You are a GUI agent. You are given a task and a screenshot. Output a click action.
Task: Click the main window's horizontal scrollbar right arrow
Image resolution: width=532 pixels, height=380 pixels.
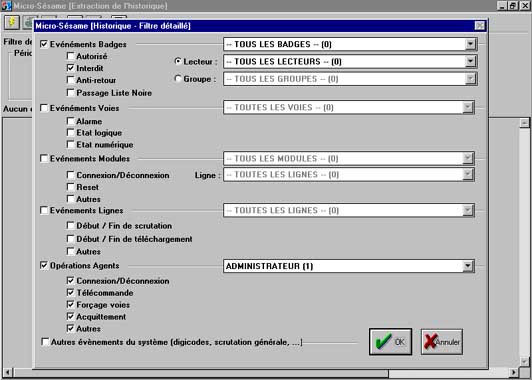tap(515, 372)
